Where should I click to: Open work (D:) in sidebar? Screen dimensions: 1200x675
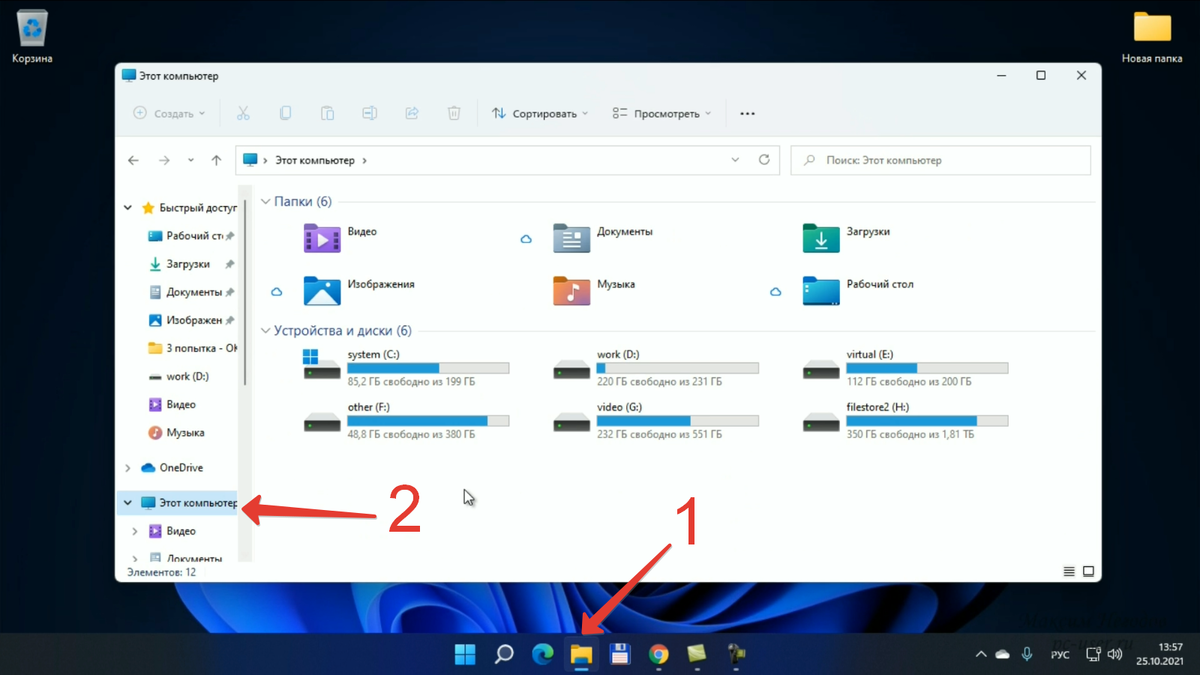[179, 377]
